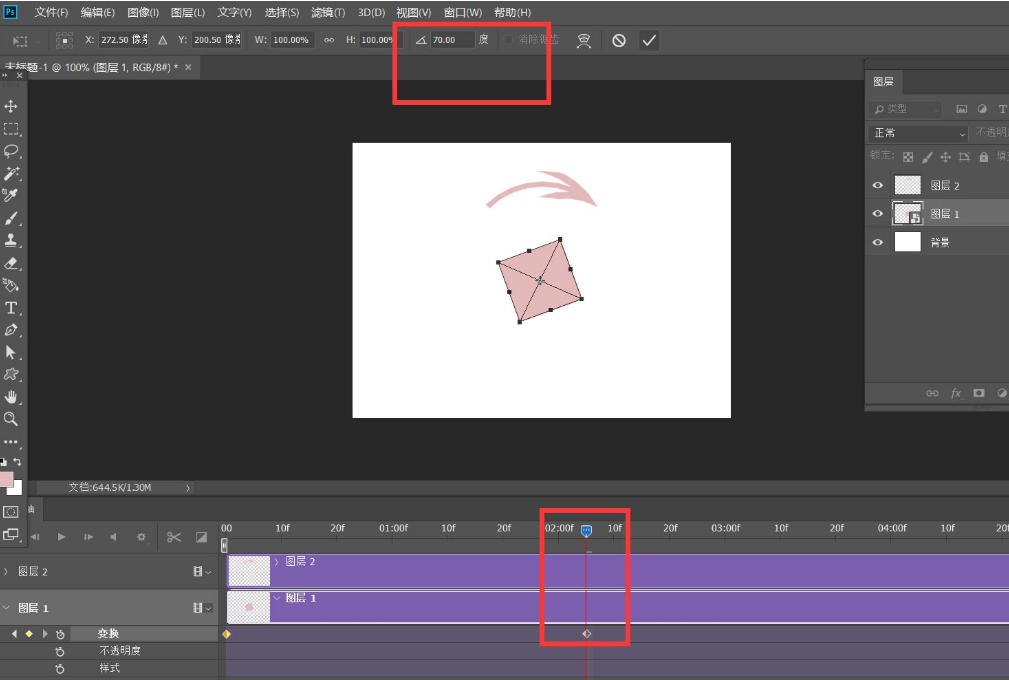
Task: Expand 图层 2 track in timeline
Action: point(7,572)
